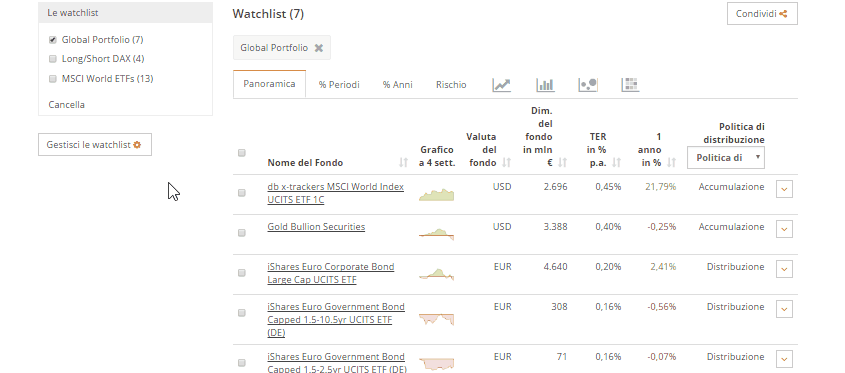Enable MSCI World ETFs watchlist checkbox

pyautogui.click(x=52, y=79)
